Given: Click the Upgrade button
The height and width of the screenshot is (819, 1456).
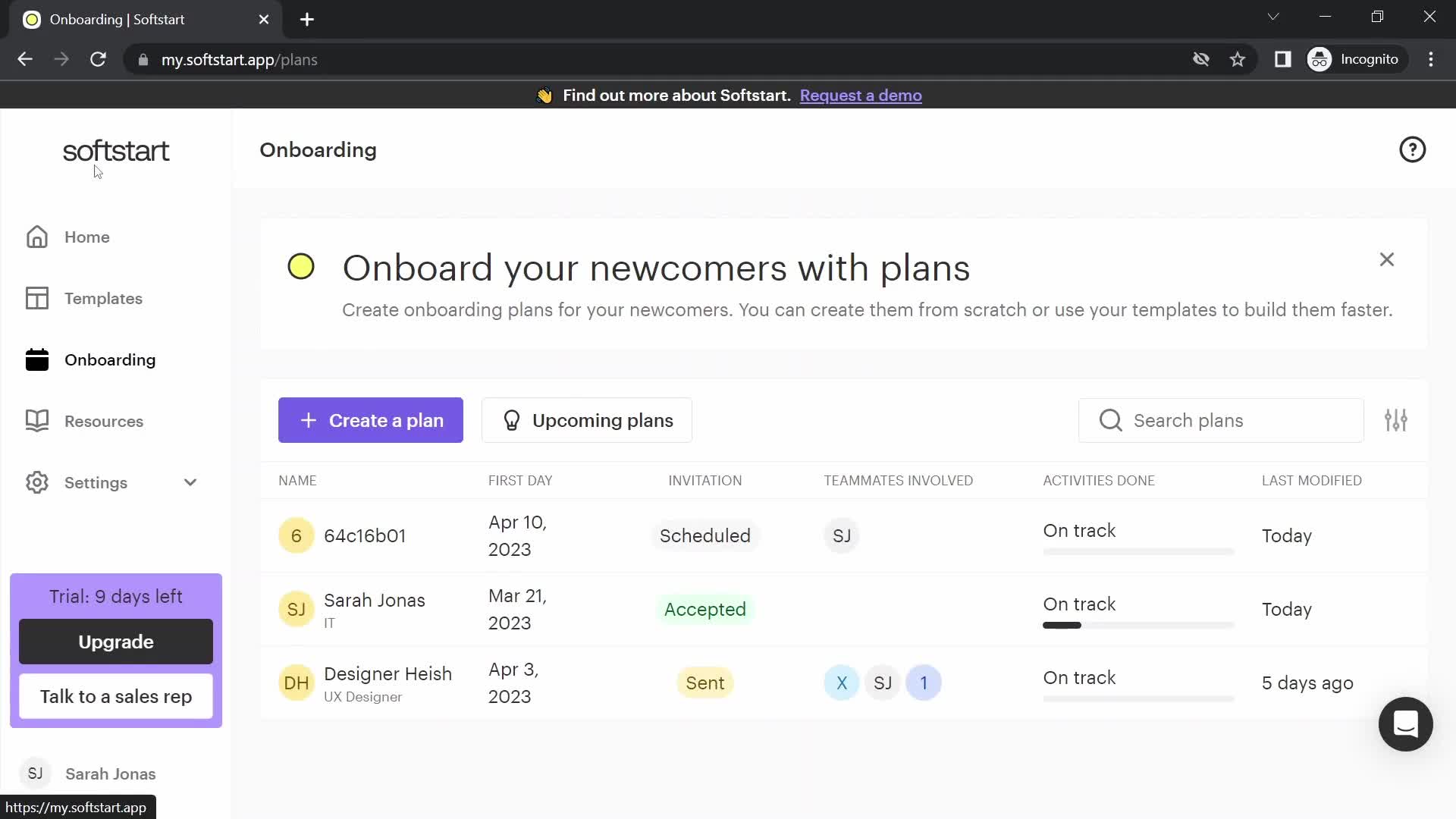Looking at the screenshot, I should pyautogui.click(x=116, y=642).
